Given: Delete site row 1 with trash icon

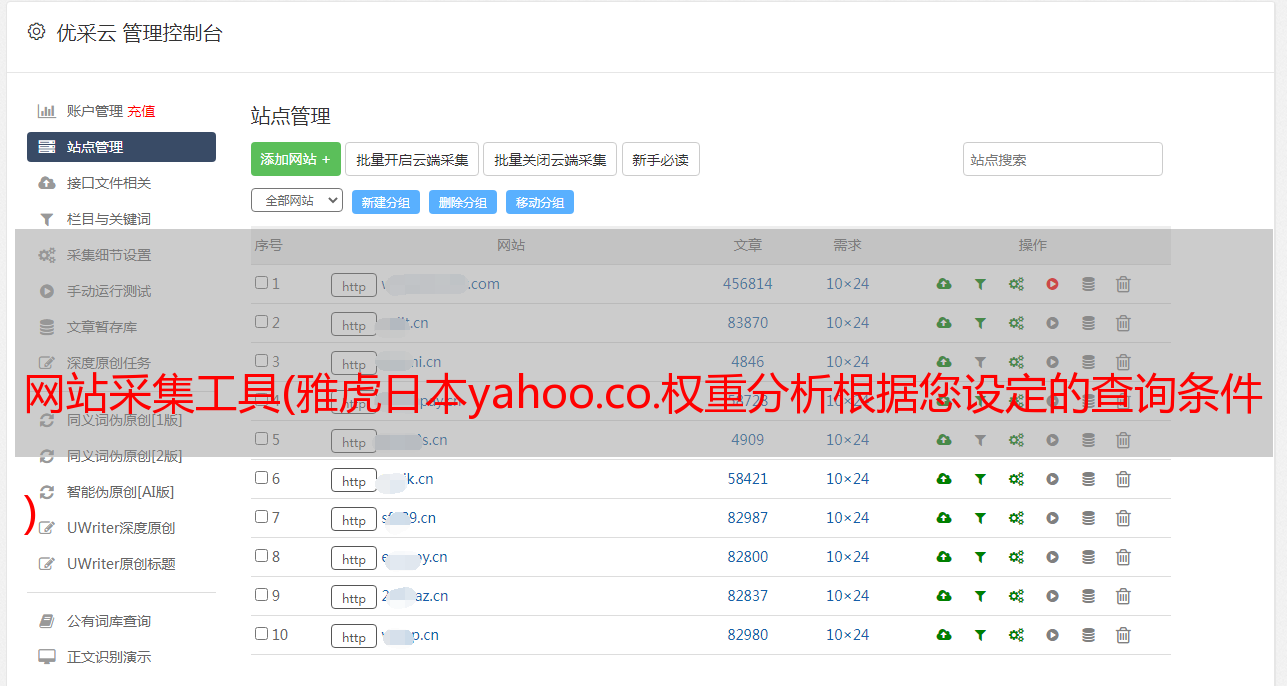Looking at the screenshot, I should 1123,284.
